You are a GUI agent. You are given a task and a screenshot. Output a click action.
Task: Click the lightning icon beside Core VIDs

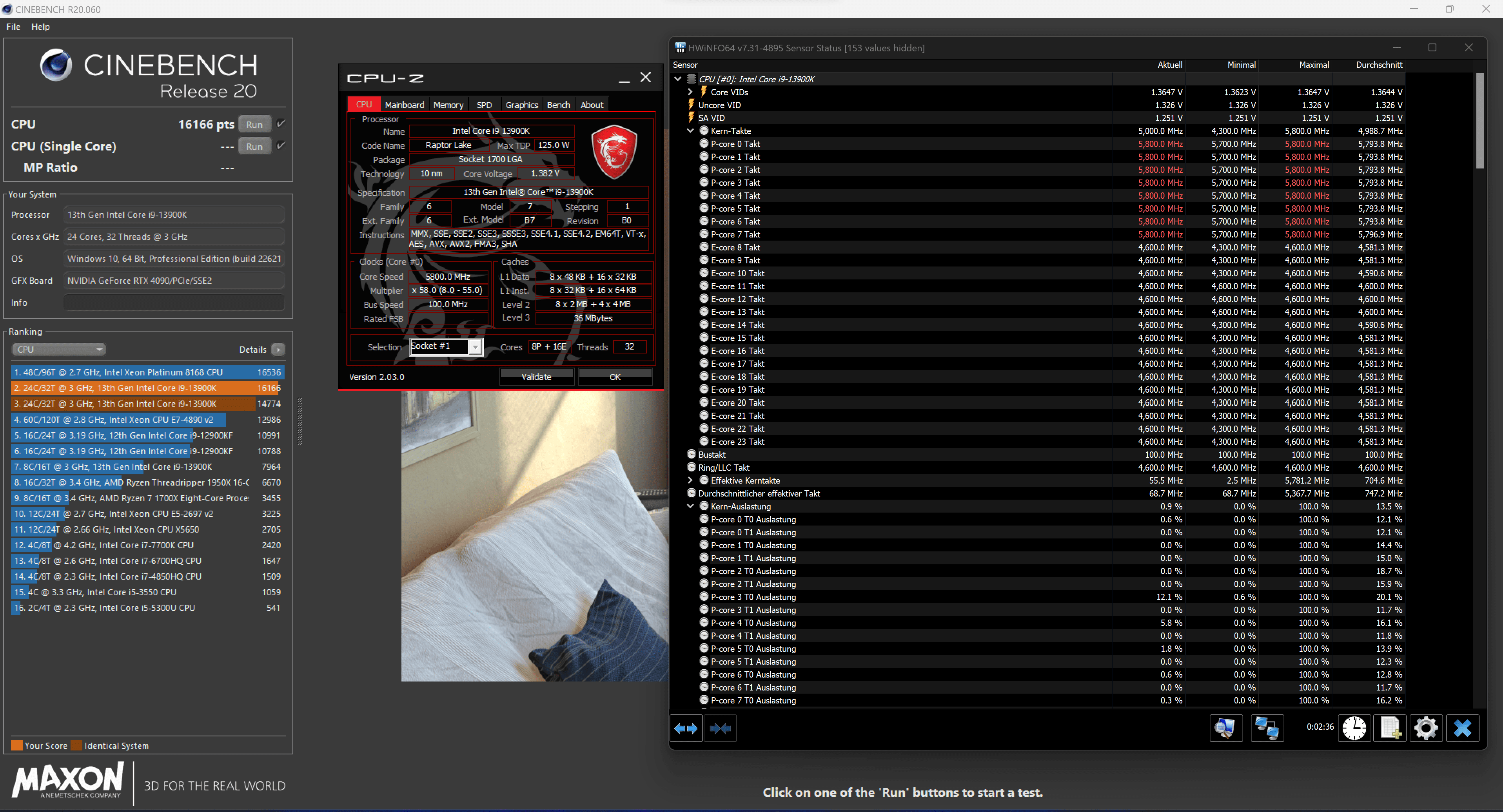coord(704,92)
